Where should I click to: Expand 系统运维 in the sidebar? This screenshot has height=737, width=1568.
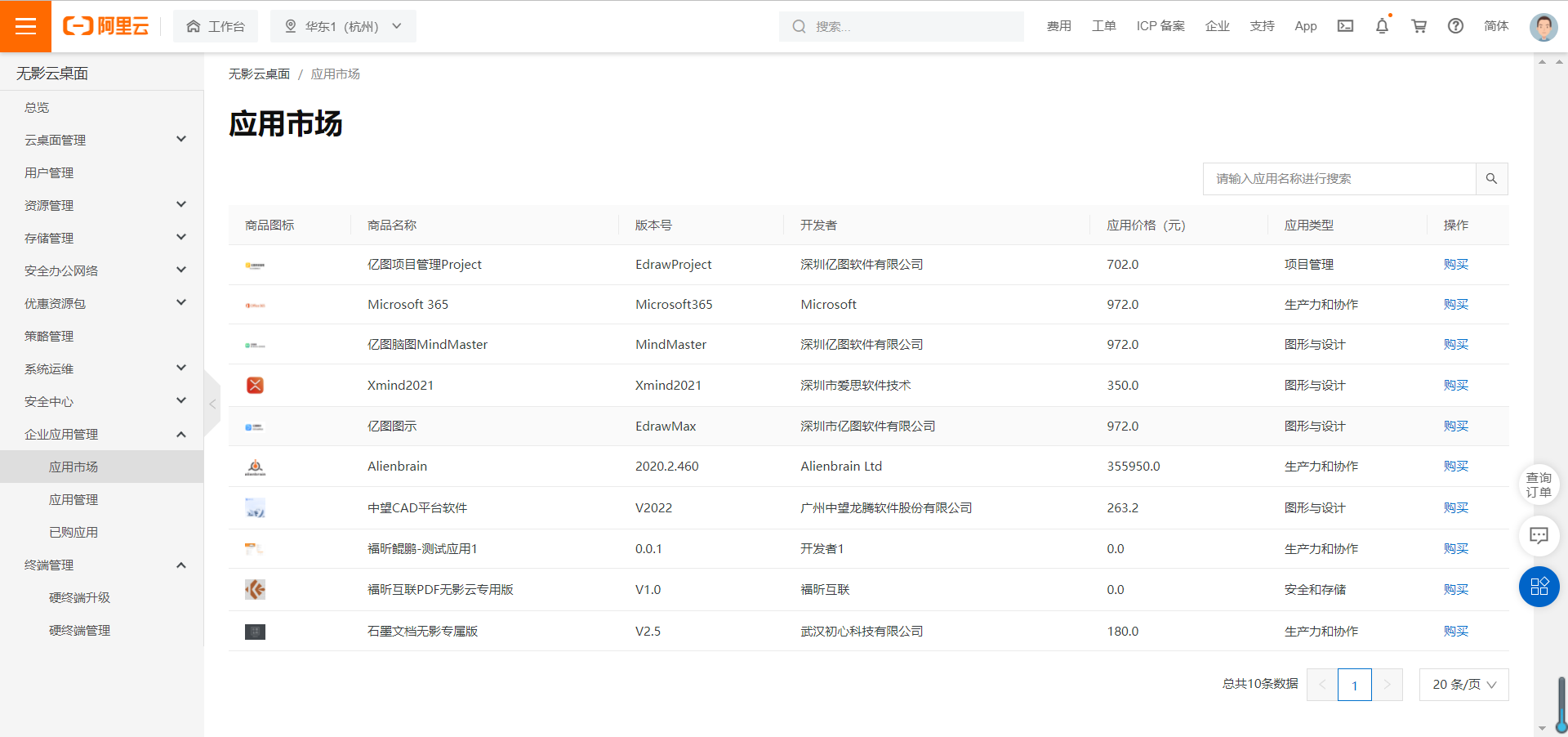(x=101, y=368)
